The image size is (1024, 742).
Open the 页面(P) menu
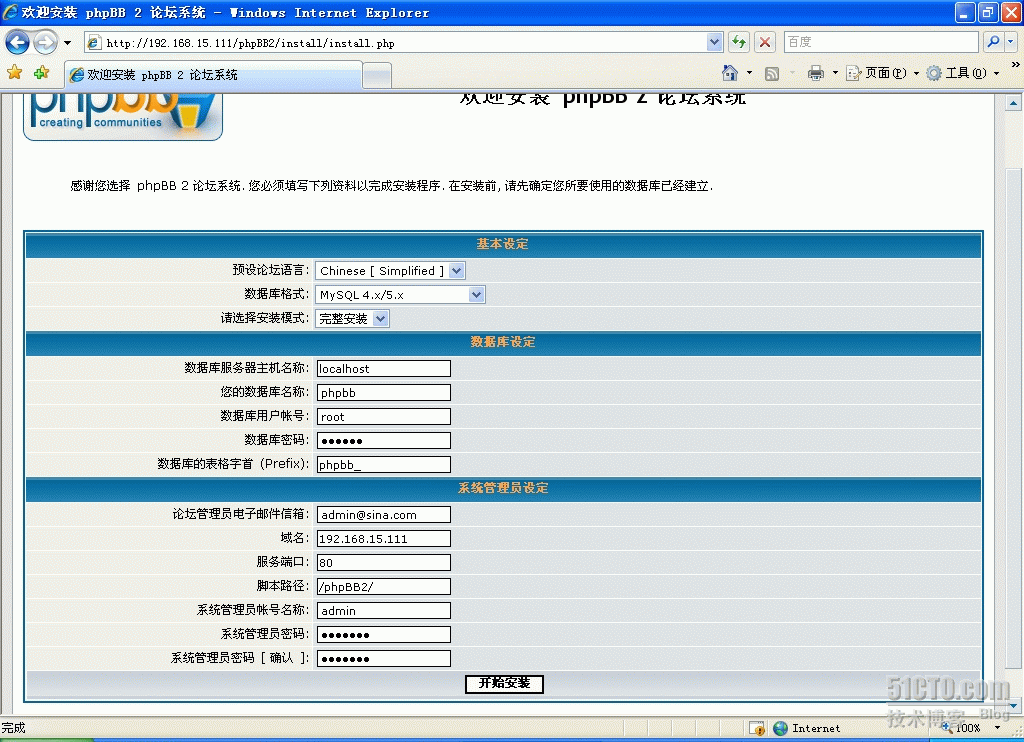coord(882,73)
